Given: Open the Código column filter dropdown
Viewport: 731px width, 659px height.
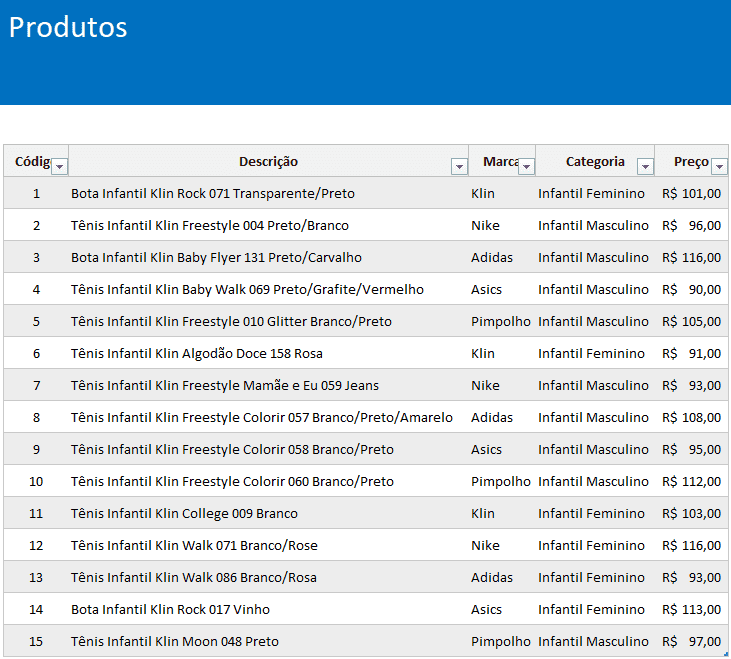Looking at the screenshot, I should point(60,166).
